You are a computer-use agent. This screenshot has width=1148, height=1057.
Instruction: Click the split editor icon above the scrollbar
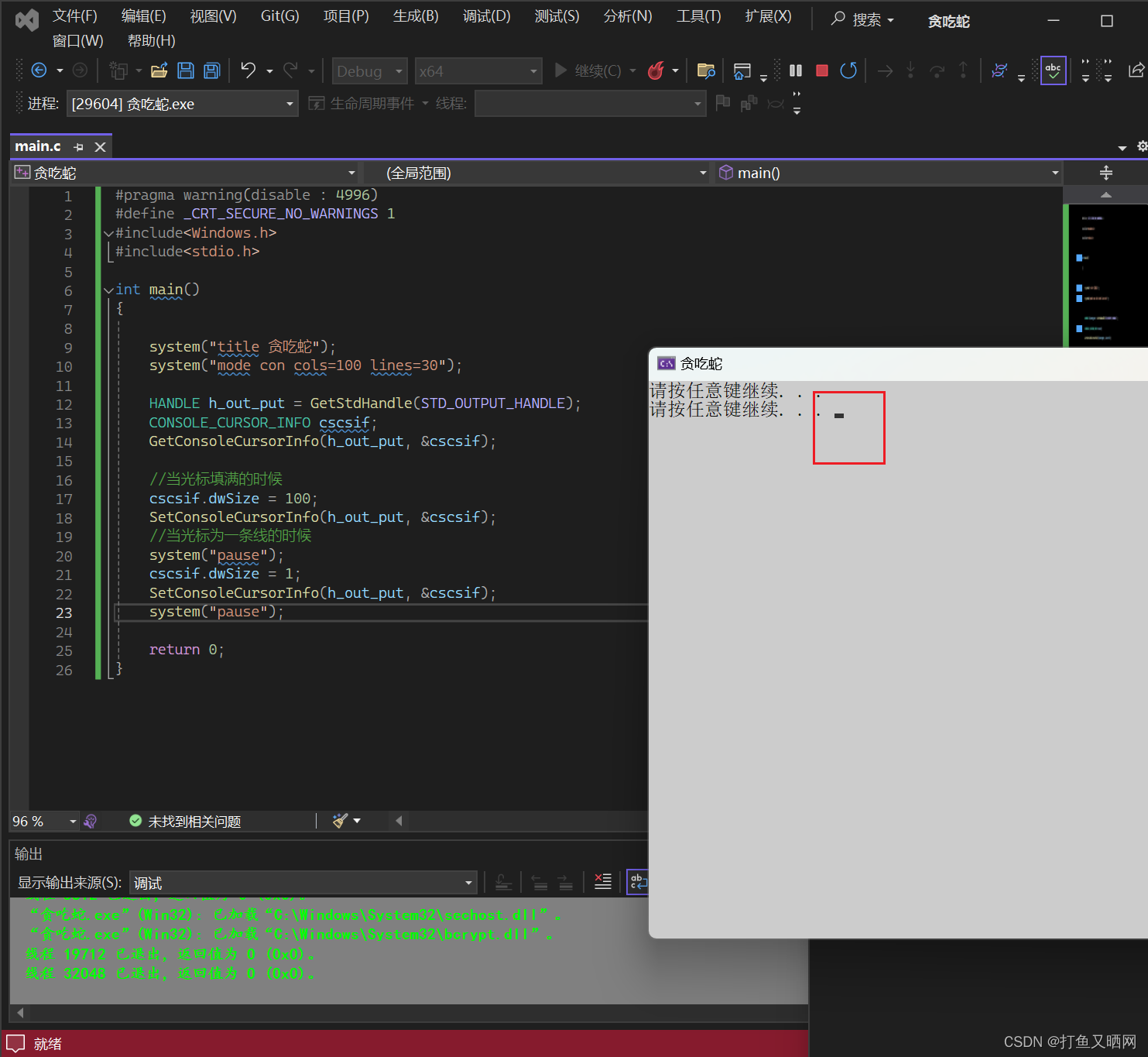tap(1106, 173)
